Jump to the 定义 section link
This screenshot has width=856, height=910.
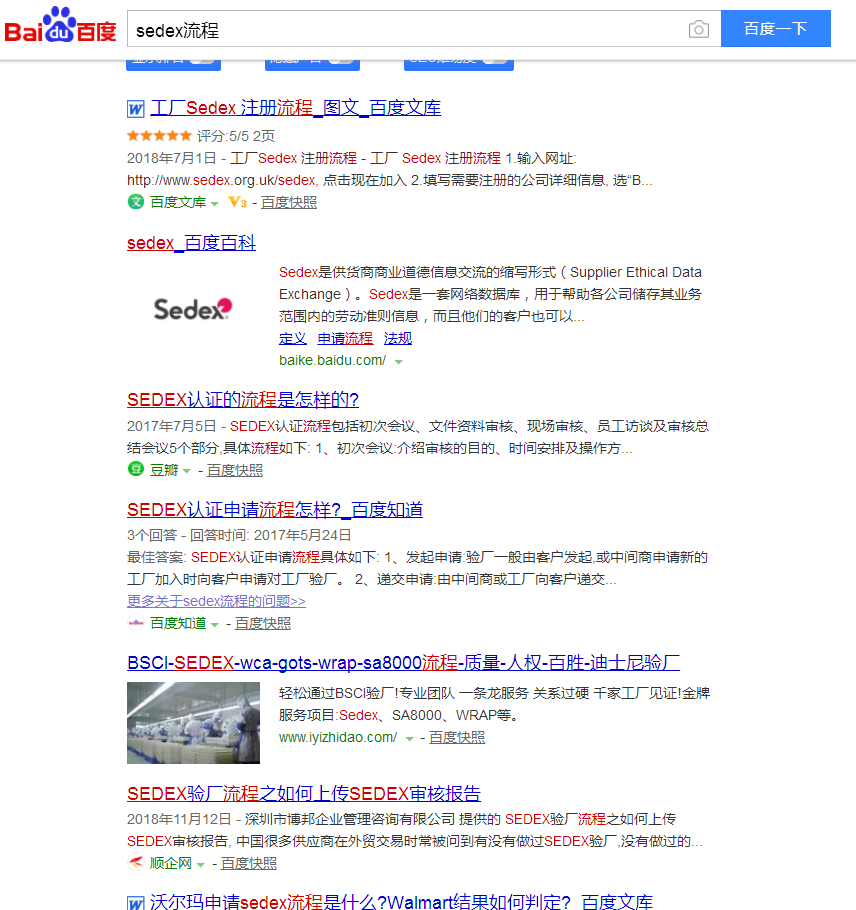point(292,338)
